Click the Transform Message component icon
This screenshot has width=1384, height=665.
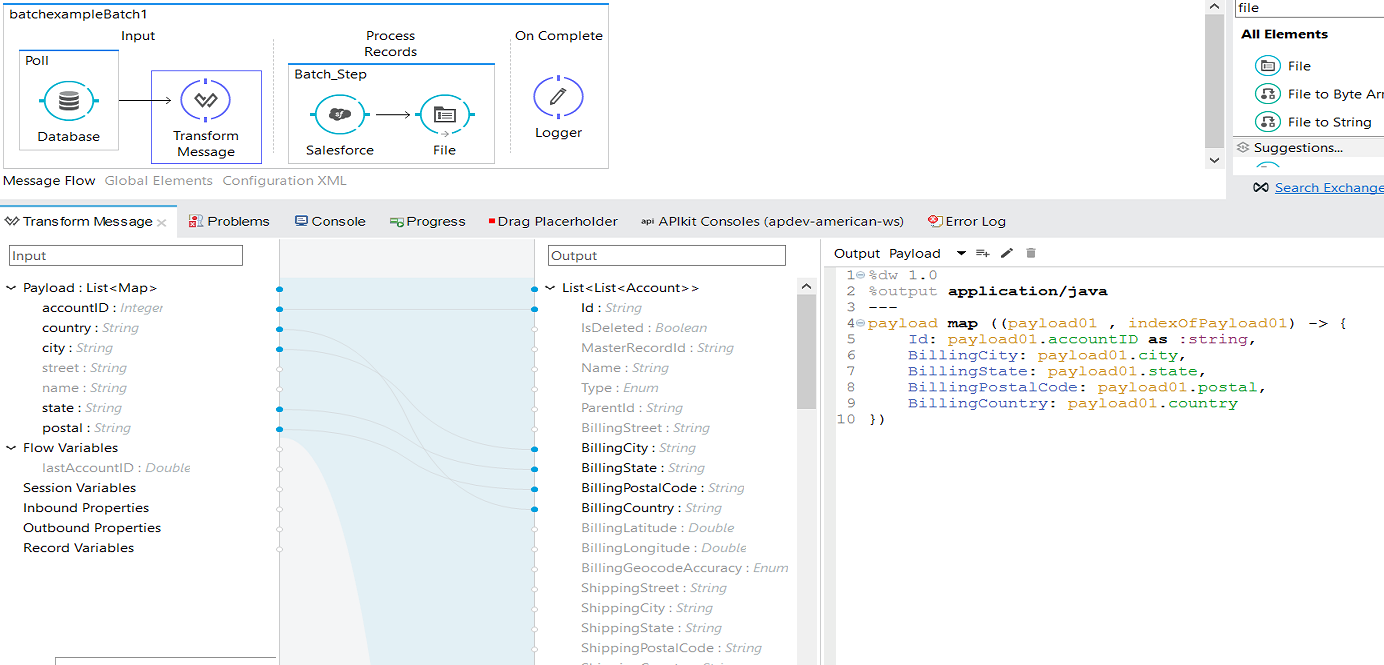pos(205,100)
